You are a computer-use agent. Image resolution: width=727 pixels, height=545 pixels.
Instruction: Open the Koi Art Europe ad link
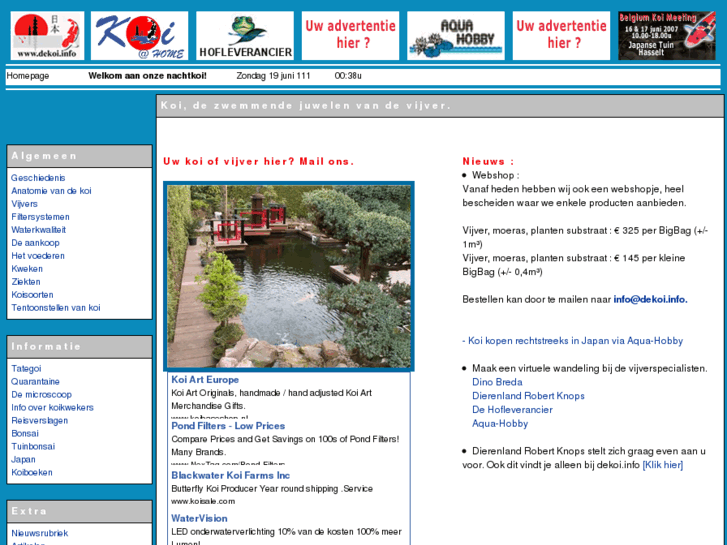click(205, 379)
